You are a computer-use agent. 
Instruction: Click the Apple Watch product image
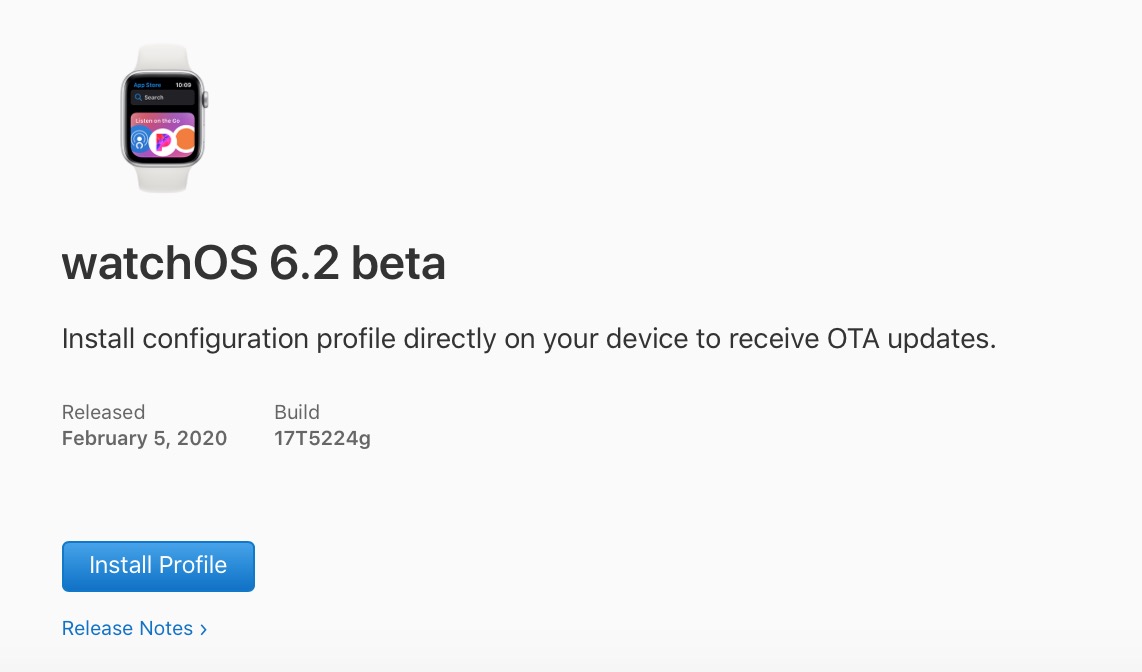coord(163,118)
